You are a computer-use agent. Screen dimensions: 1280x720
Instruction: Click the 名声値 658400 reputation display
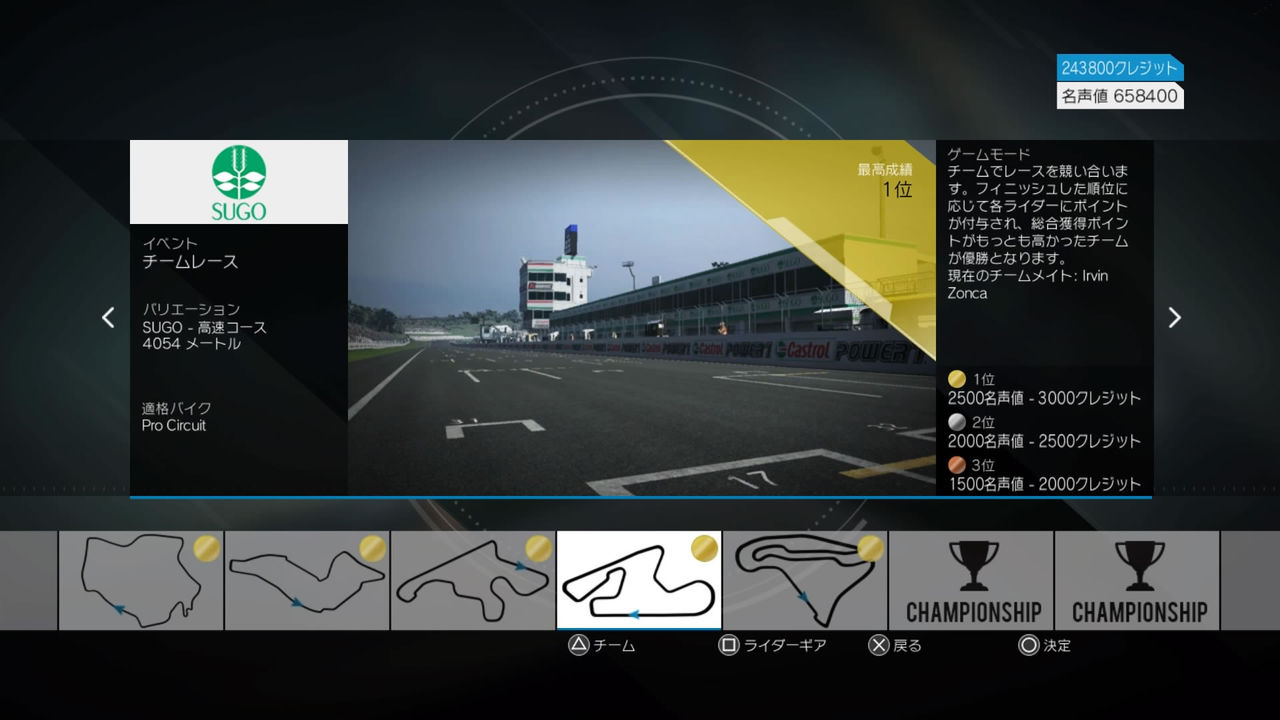click(x=1120, y=96)
